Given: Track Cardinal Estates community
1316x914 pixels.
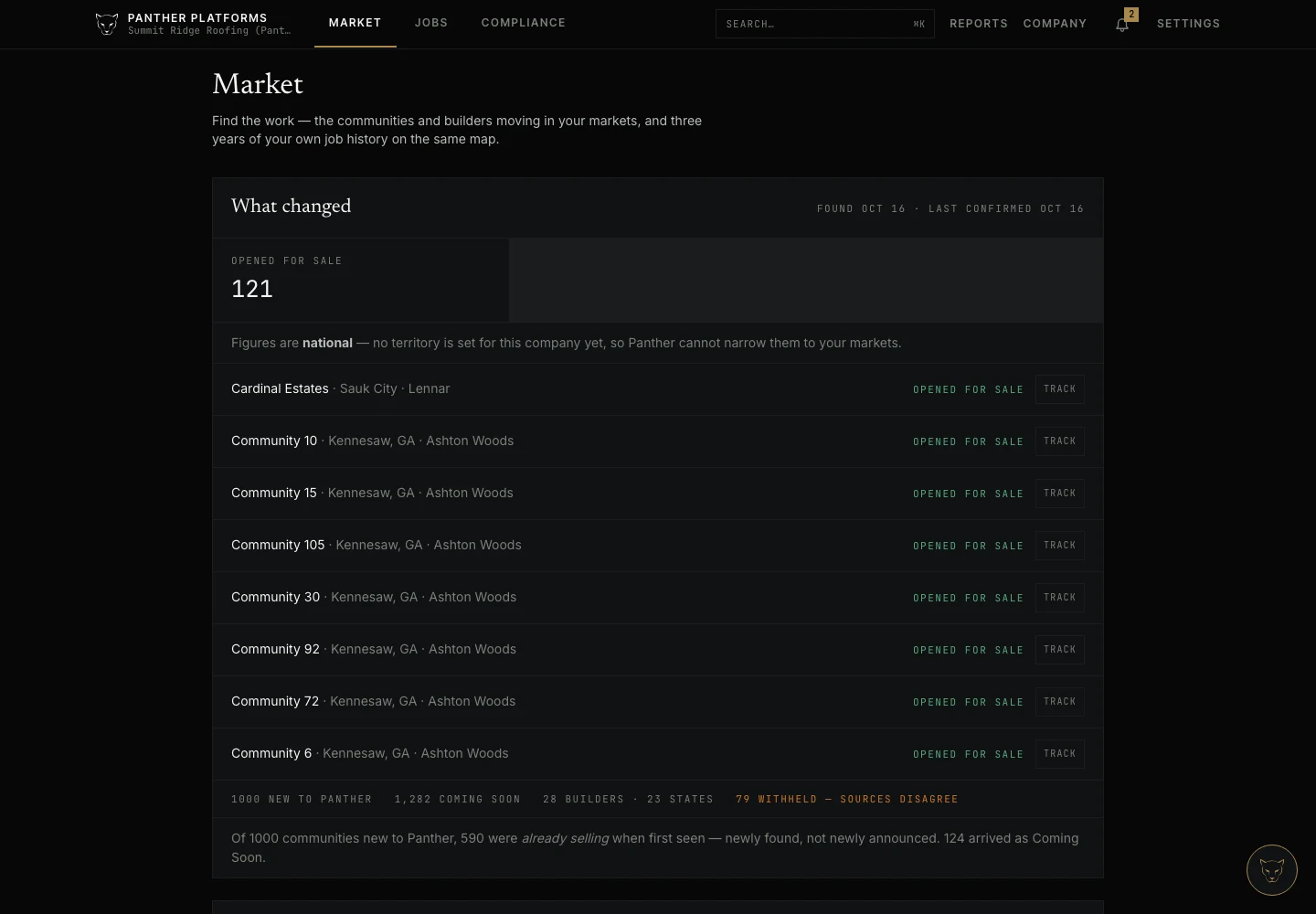Looking at the screenshot, I should tap(1060, 389).
